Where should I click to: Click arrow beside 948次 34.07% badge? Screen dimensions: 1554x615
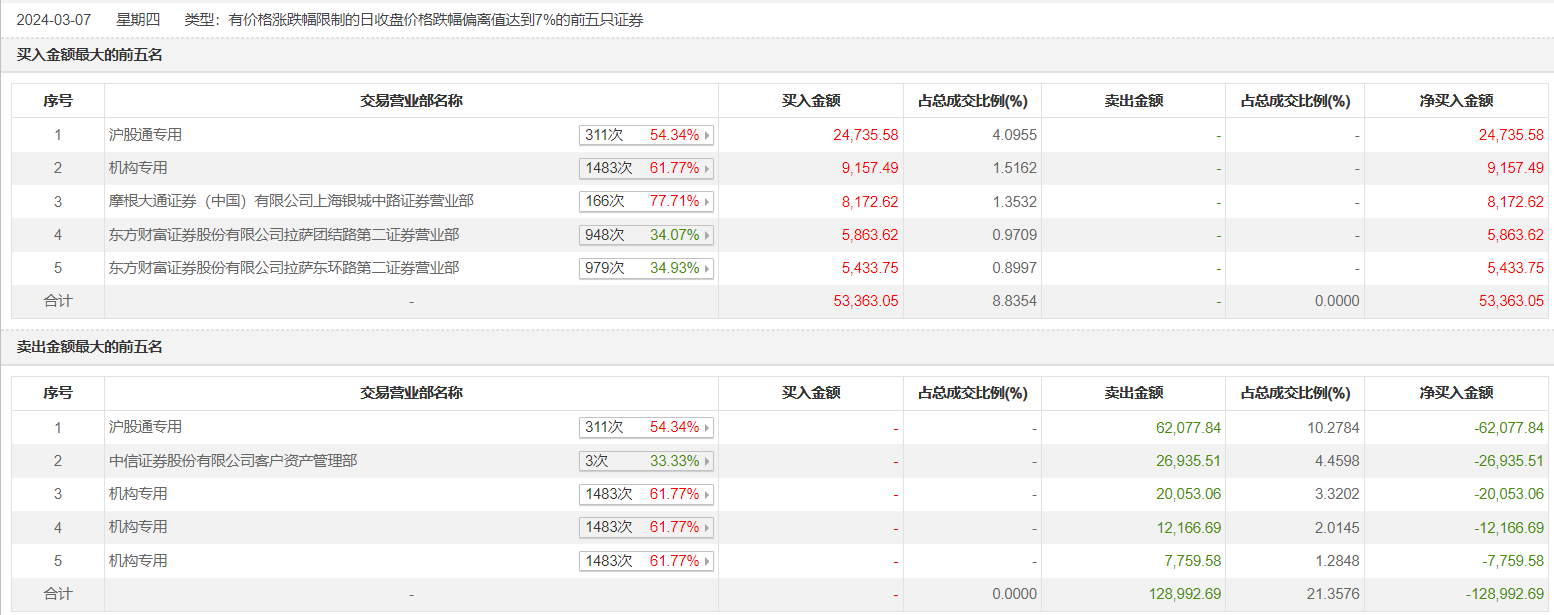click(x=707, y=235)
